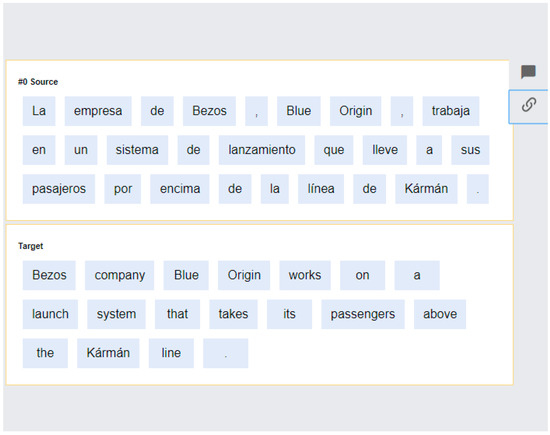Choose target token 'passengers'

click(363, 314)
